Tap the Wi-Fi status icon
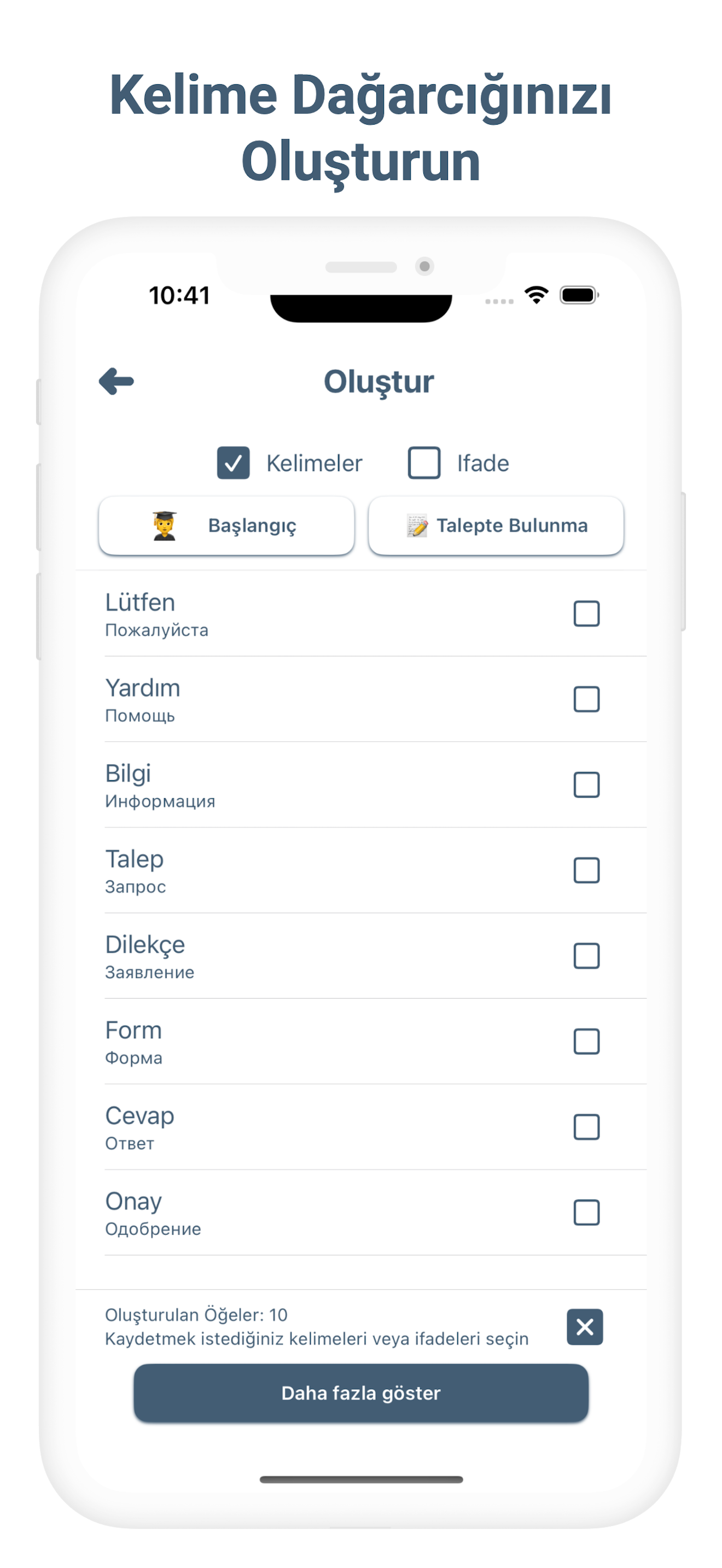Viewport: 722px width, 1568px height. [x=537, y=295]
